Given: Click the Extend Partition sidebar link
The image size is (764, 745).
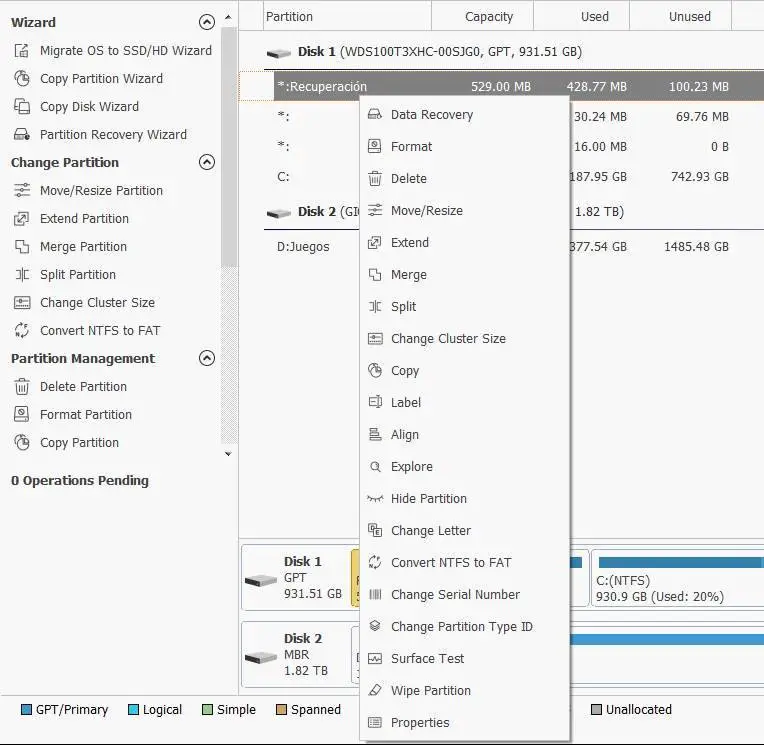Looking at the screenshot, I should coord(84,218).
